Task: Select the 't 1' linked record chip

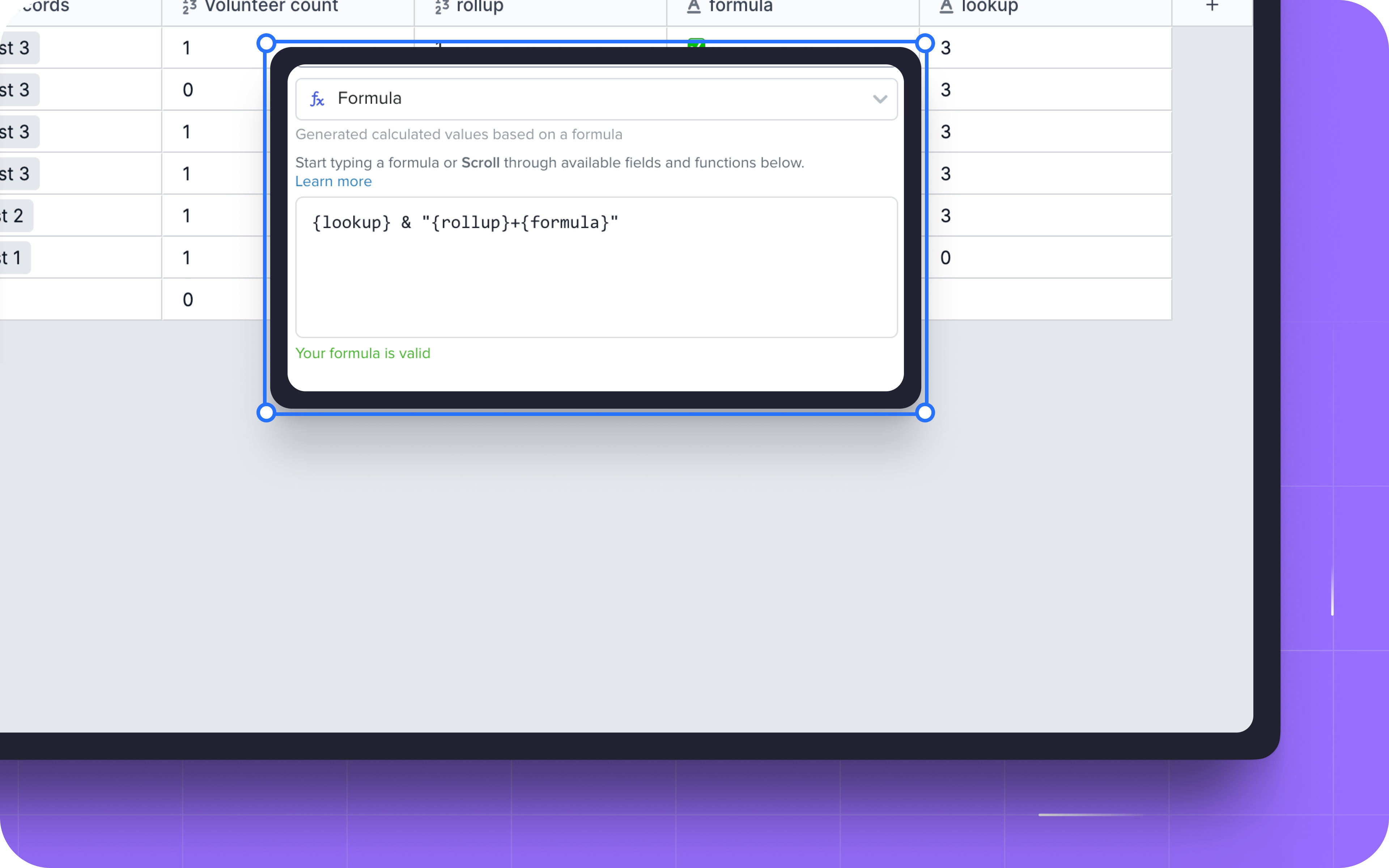Action: pyautogui.click(x=15, y=258)
